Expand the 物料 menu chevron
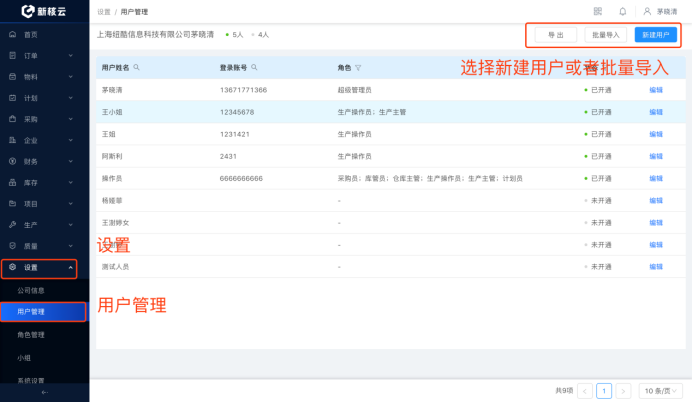 [71, 77]
